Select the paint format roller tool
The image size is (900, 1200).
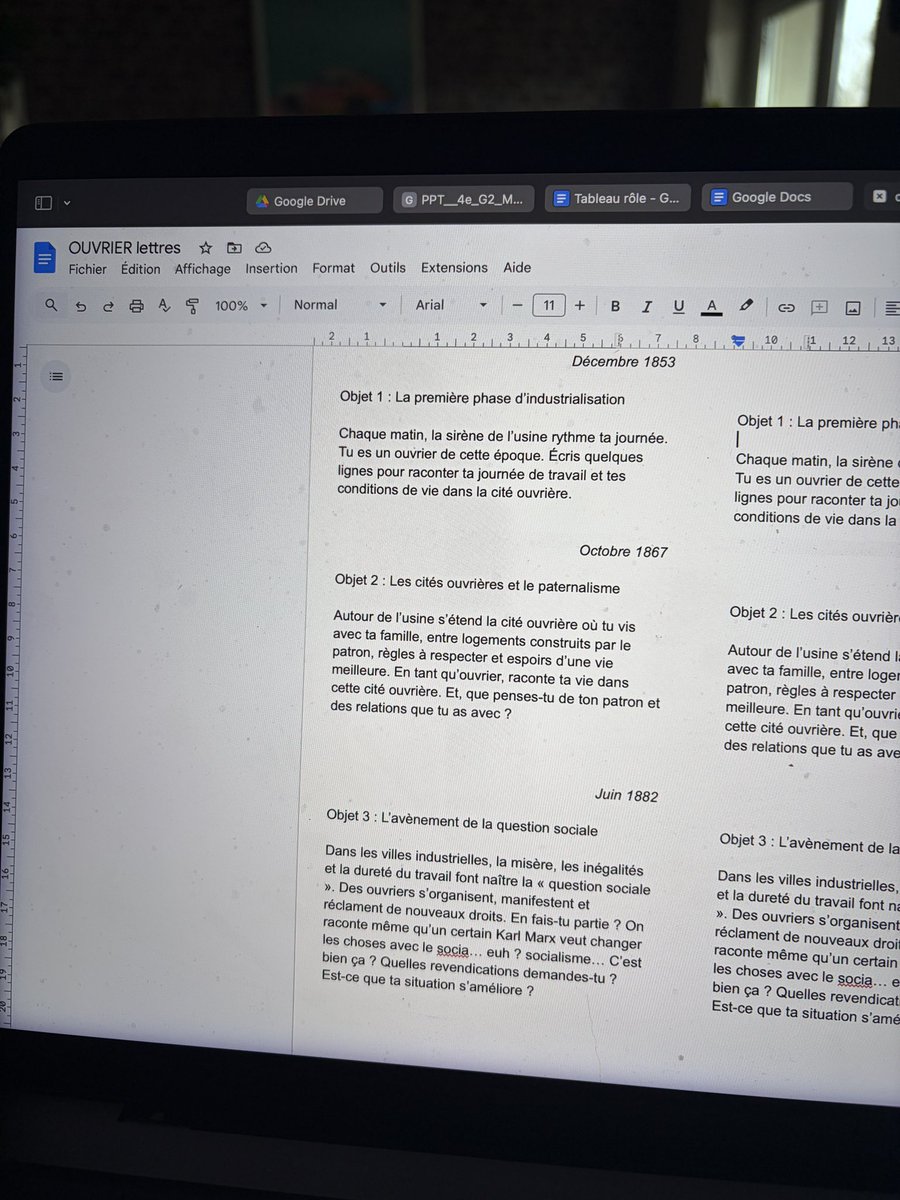coord(192,306)
